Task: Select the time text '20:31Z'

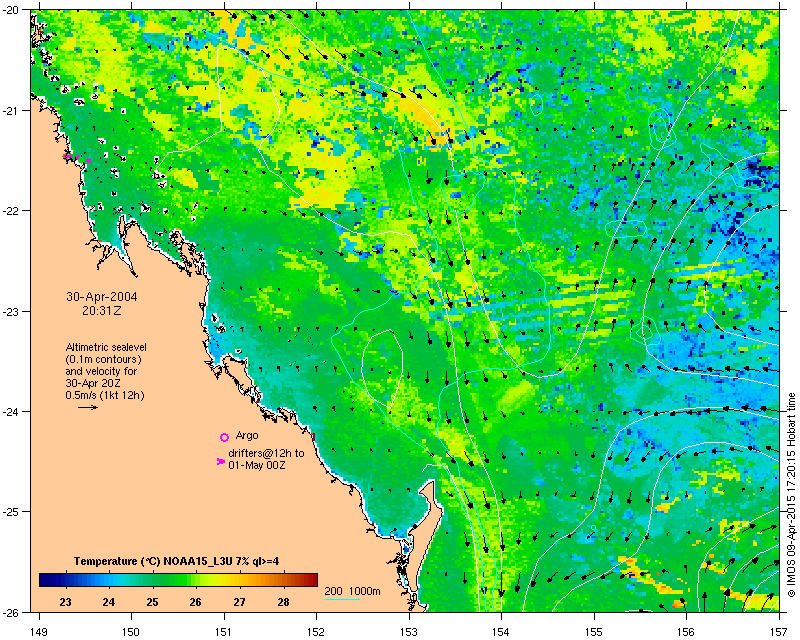Action: tap(102, 310)
